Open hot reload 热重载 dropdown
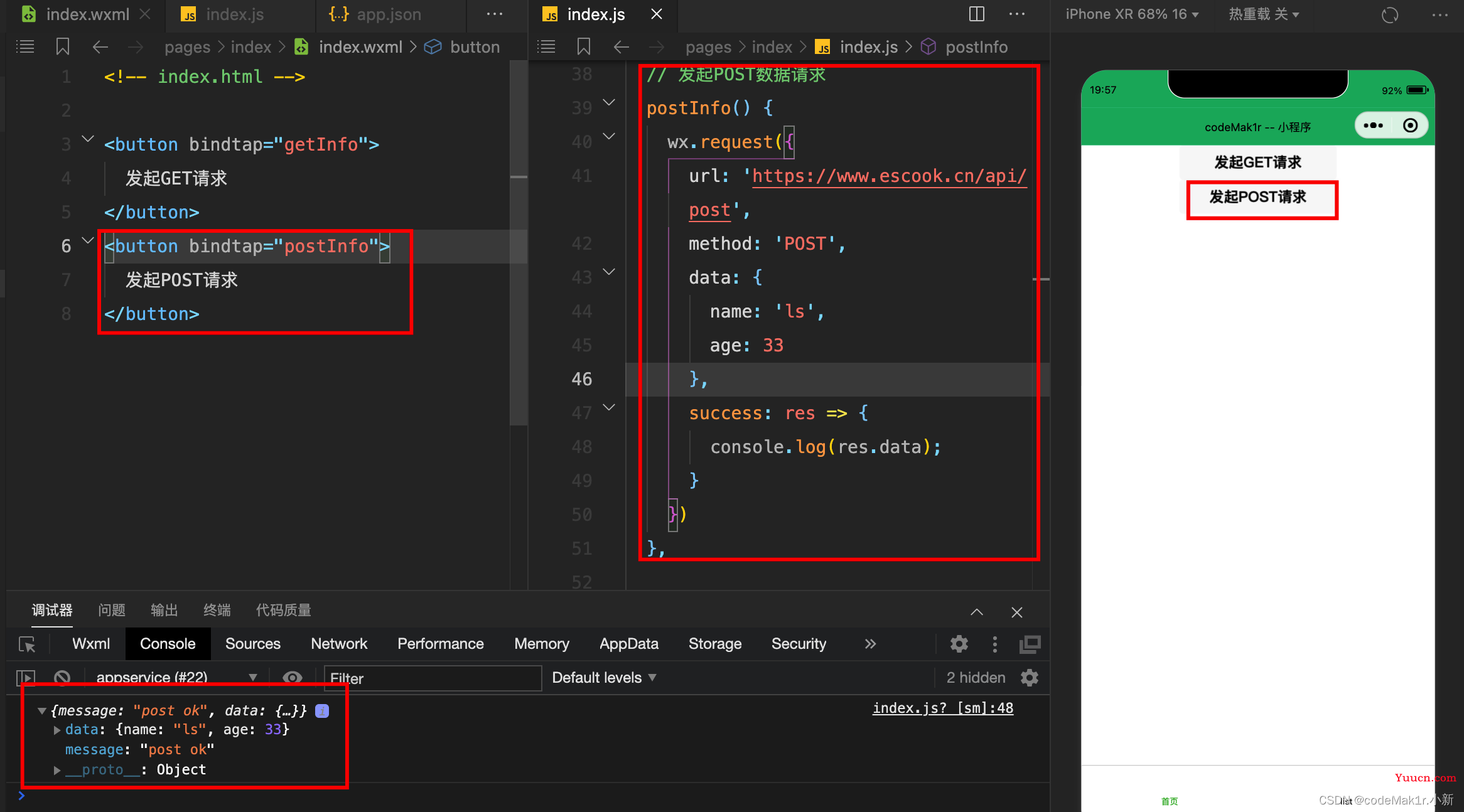The height and width of the screenshot is (812, 1464). coord(1264,14)
